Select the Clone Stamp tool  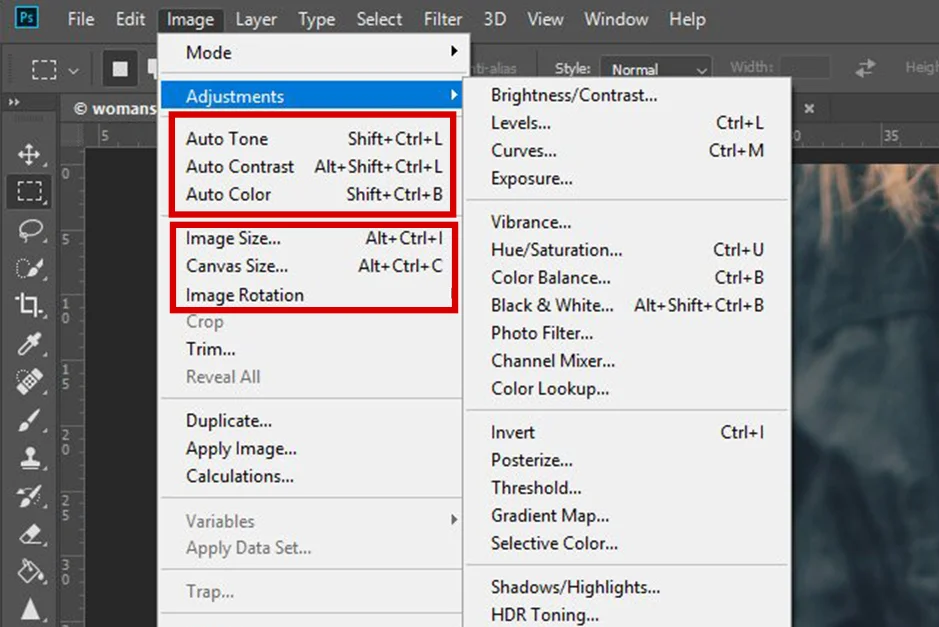[x=29, y=458]
